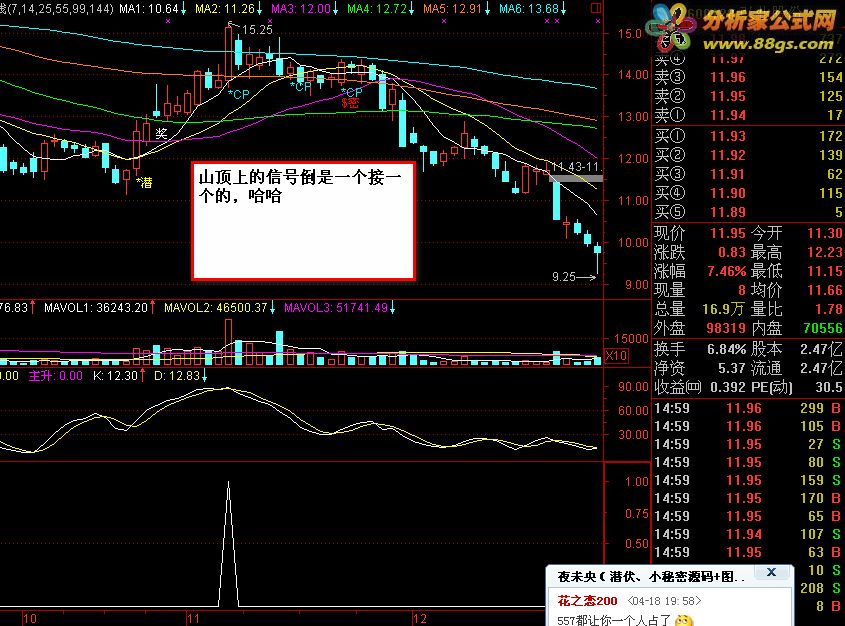This screenshot has height=626, width=845.
Task: Click the date axis label 11
Action: click(x=193, y=618)
